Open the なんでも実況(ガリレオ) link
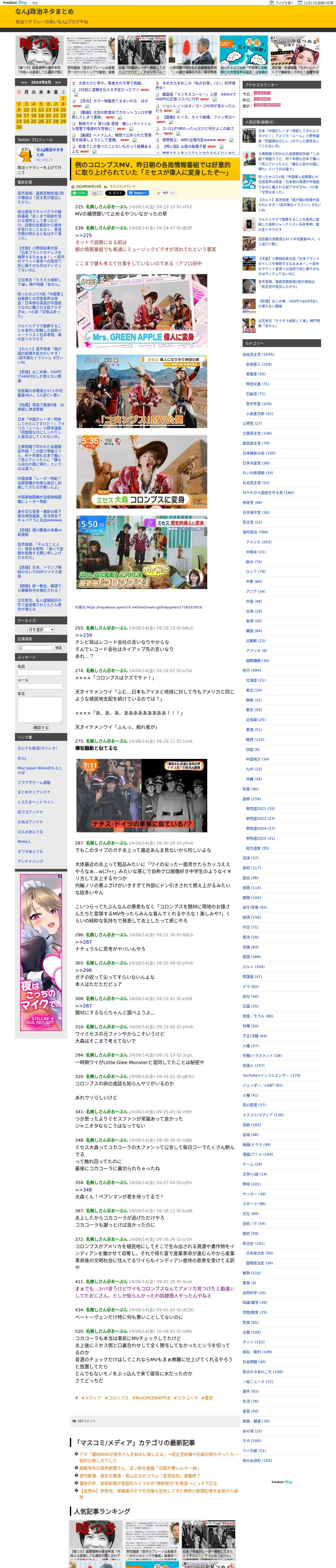Screen dimensions: 336x1568 tap(37, 748)
